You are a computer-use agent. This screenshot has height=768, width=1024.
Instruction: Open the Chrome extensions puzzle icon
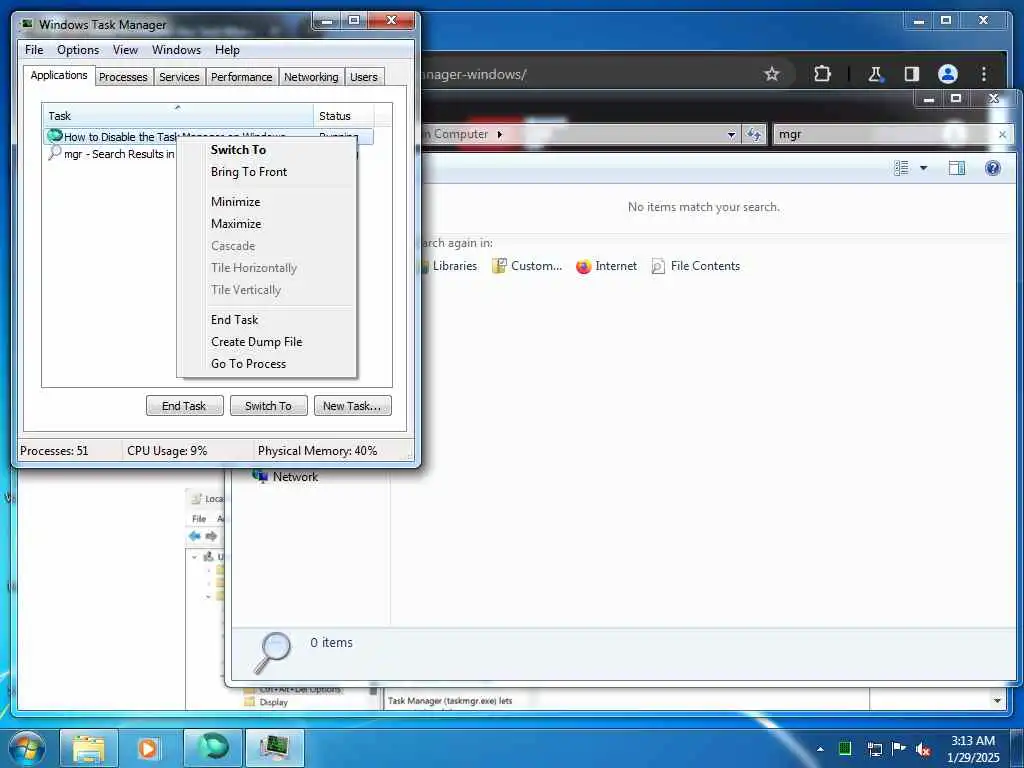[822, 74]
